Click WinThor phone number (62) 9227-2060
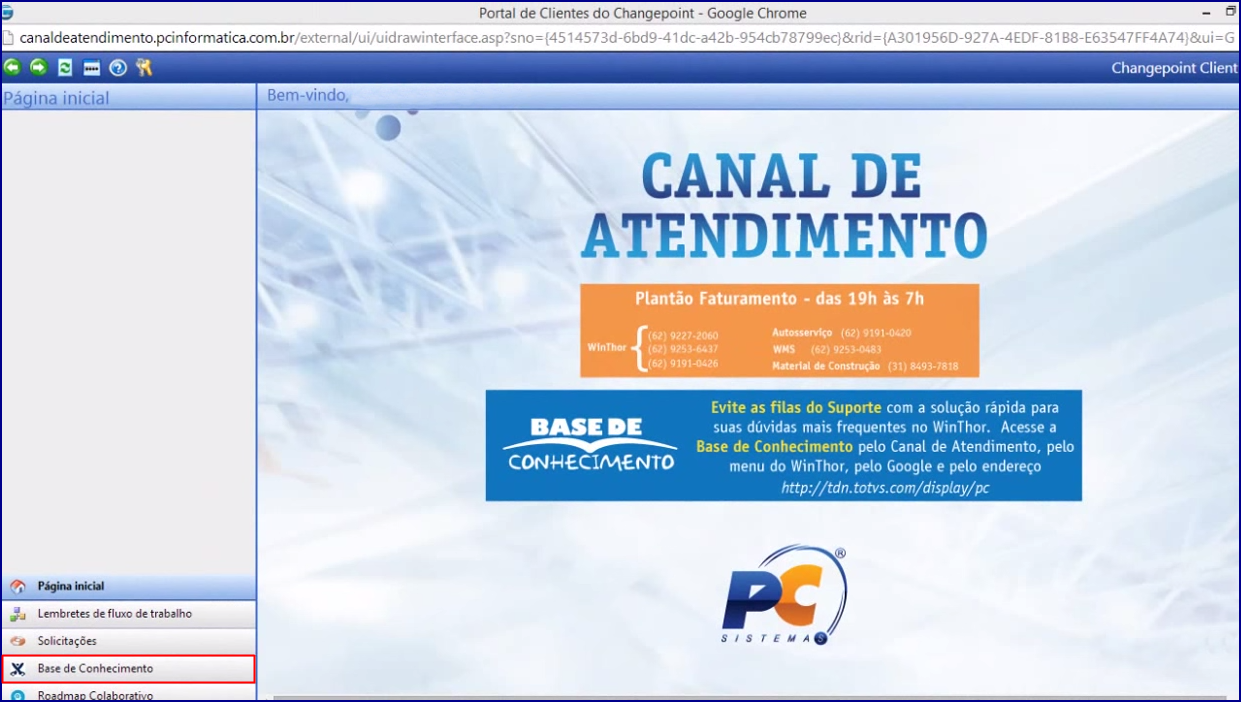This screenshot has height=702, width=1241. click(x=683, y=336)
